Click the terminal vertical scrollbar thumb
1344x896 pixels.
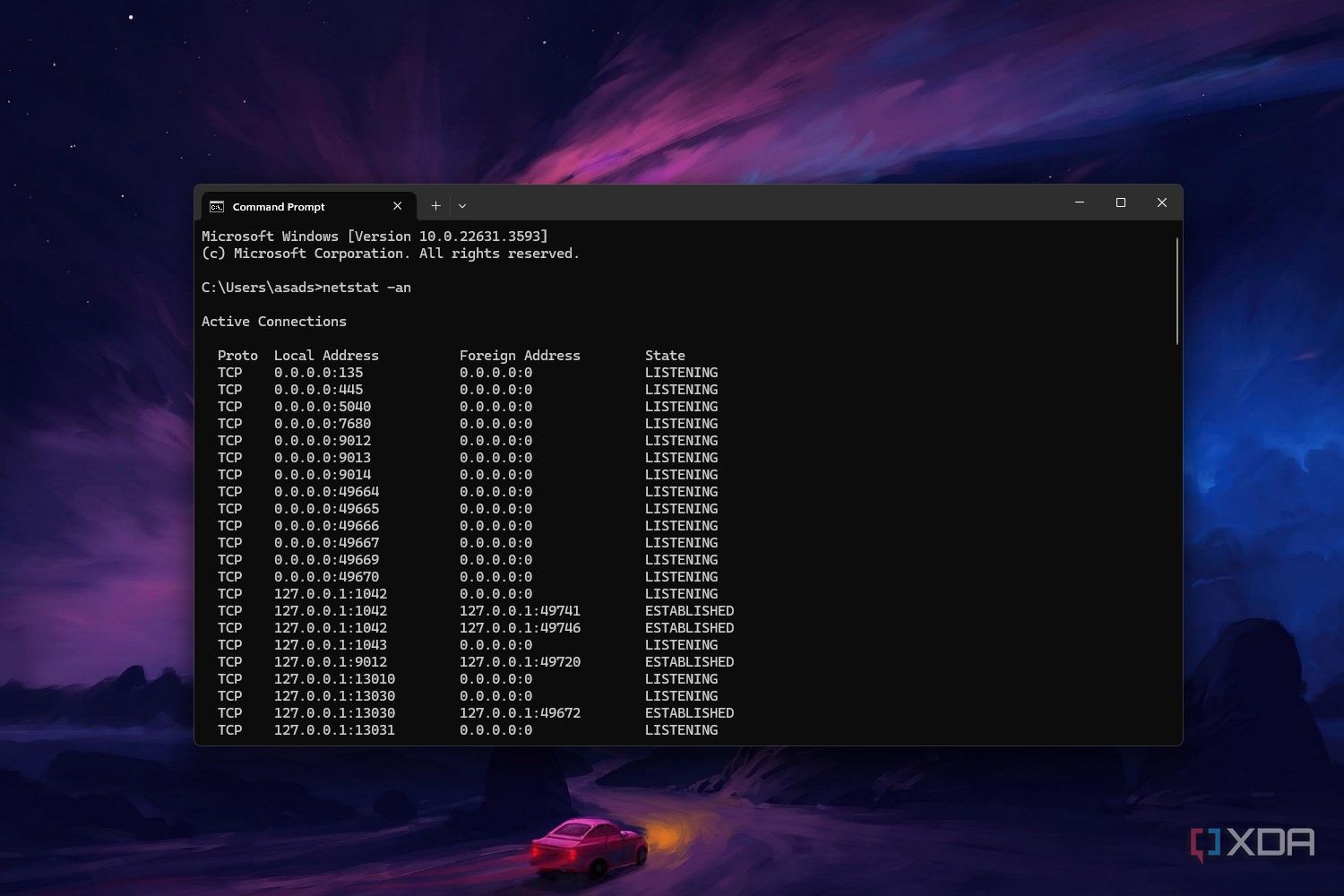coord(1176,290)
